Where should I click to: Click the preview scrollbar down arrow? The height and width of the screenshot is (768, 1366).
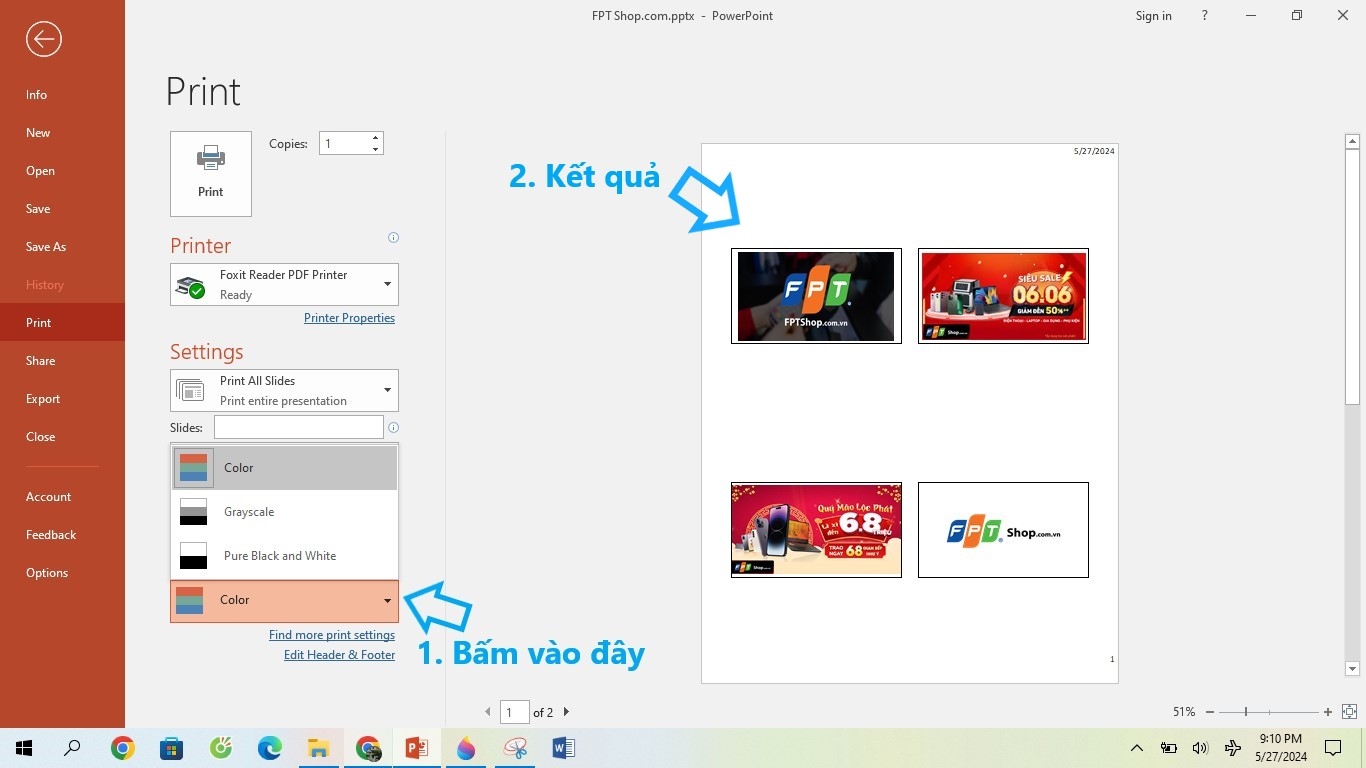[x=1353, y=669]
